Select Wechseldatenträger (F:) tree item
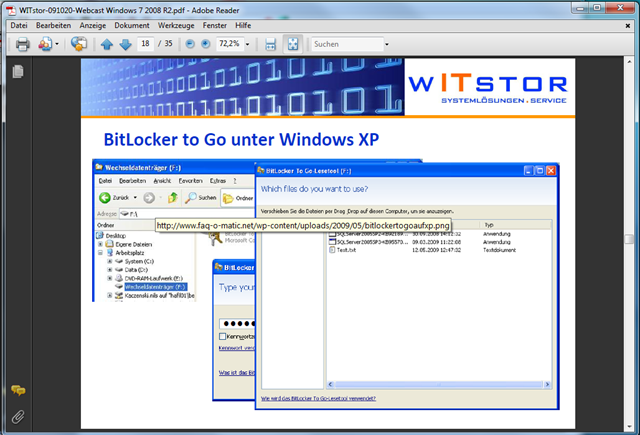 (156, 287)
